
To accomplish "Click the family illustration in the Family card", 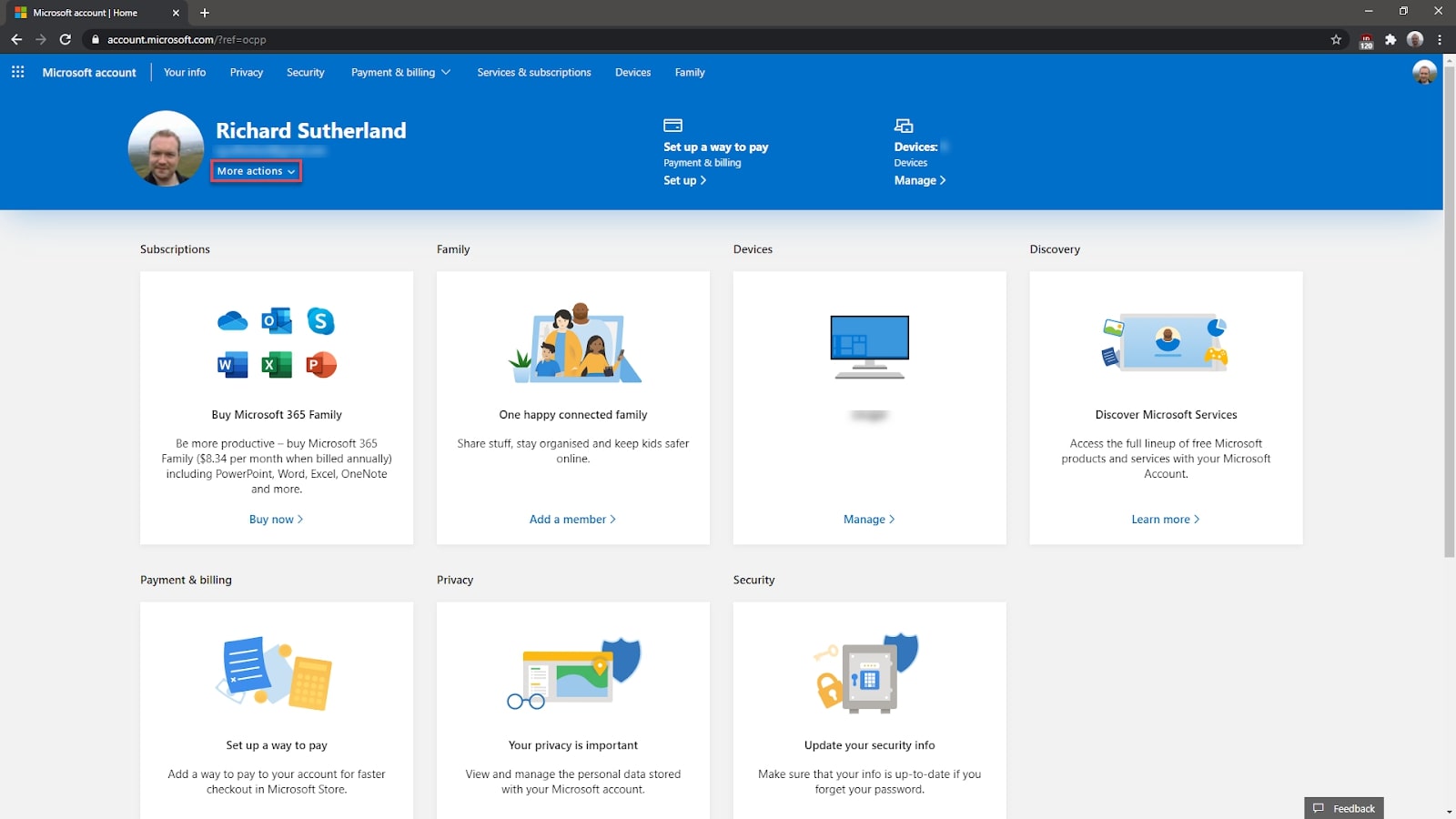I will coord(574,342).
